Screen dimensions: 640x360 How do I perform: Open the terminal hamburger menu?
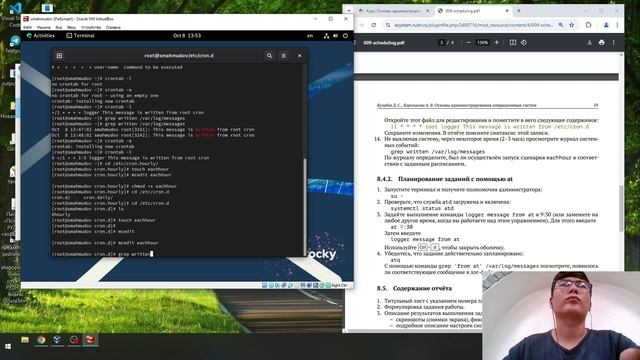[284, 56]
